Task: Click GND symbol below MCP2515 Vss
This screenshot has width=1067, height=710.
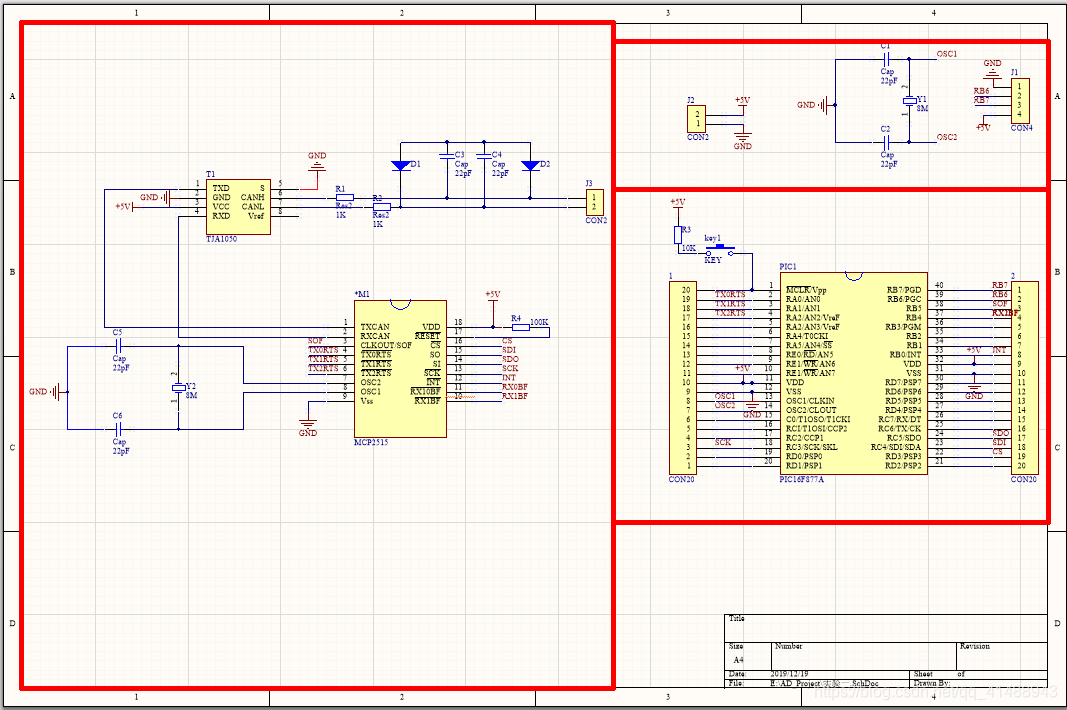Action: (x=308, y=423)
